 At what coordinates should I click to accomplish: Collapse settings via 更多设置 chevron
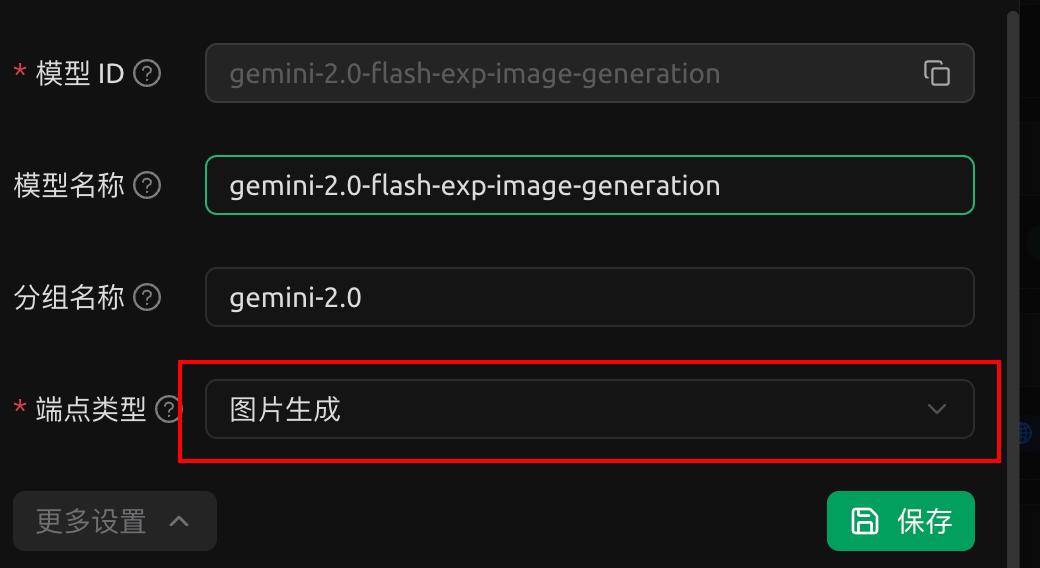(x=179, y=521)
